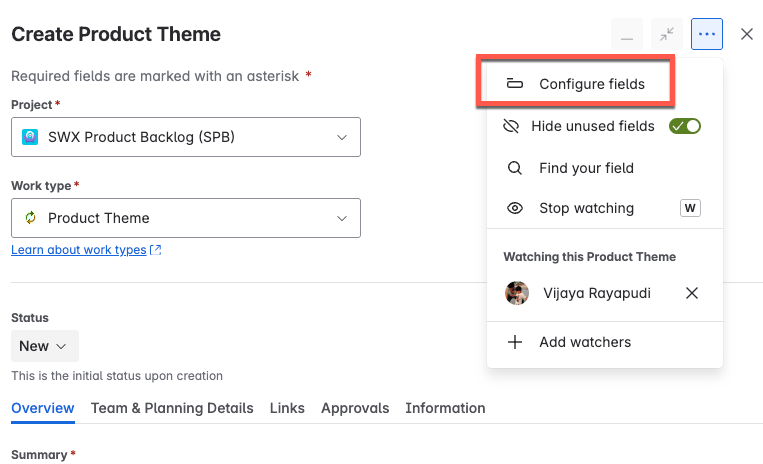
Task: Click the W keyboard shortcut badge
Action: point(690,208)
